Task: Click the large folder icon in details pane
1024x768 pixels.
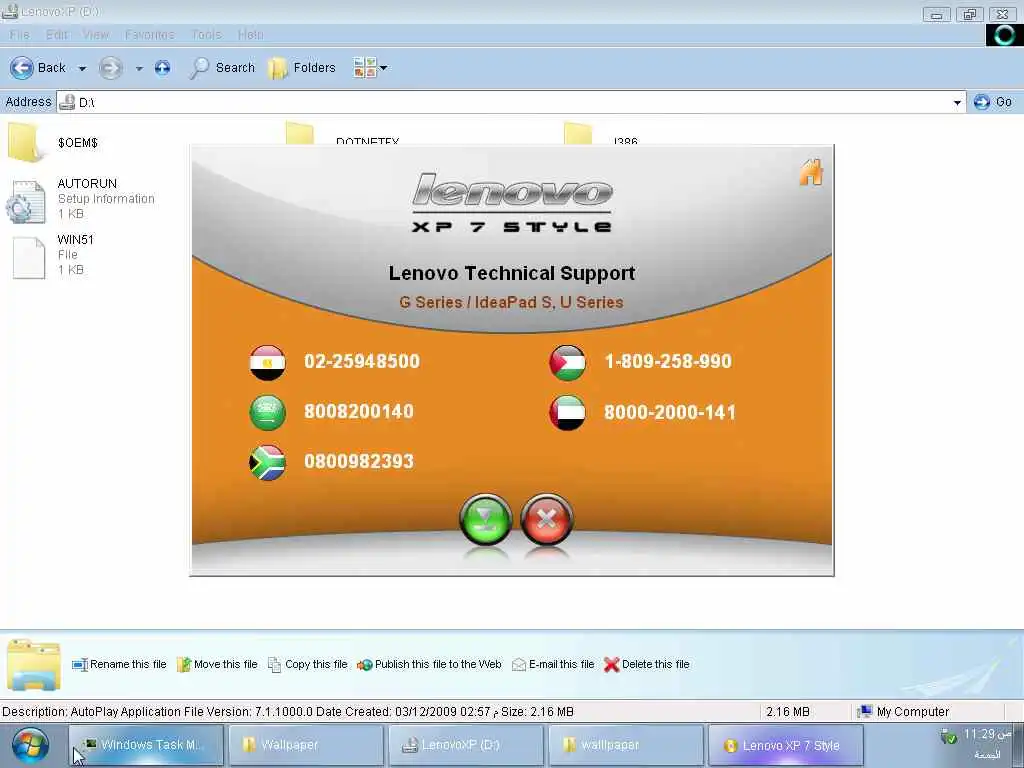Action: pyautogui.click(x=34, y=665)
